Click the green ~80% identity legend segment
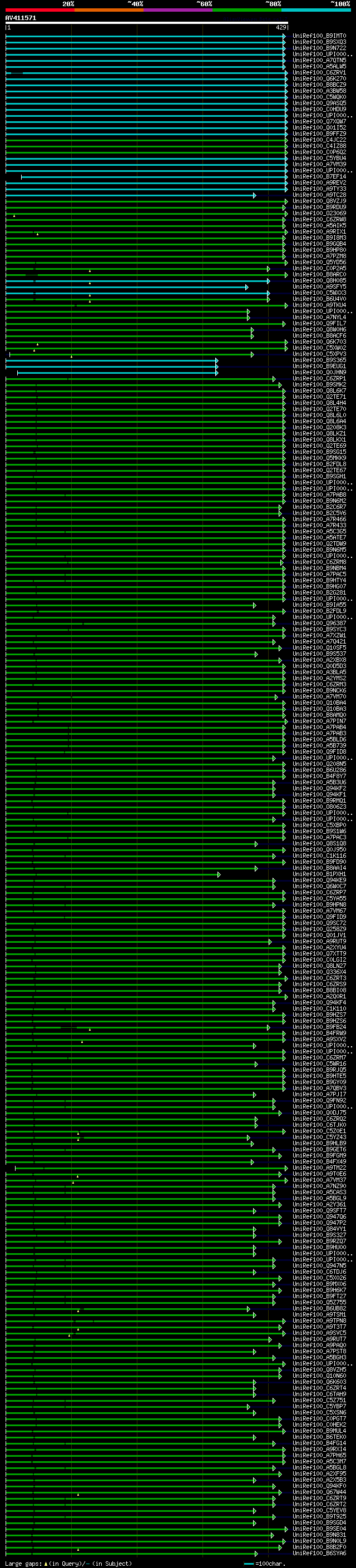This screenshot has height=1568, width=356. pos(247,11)
